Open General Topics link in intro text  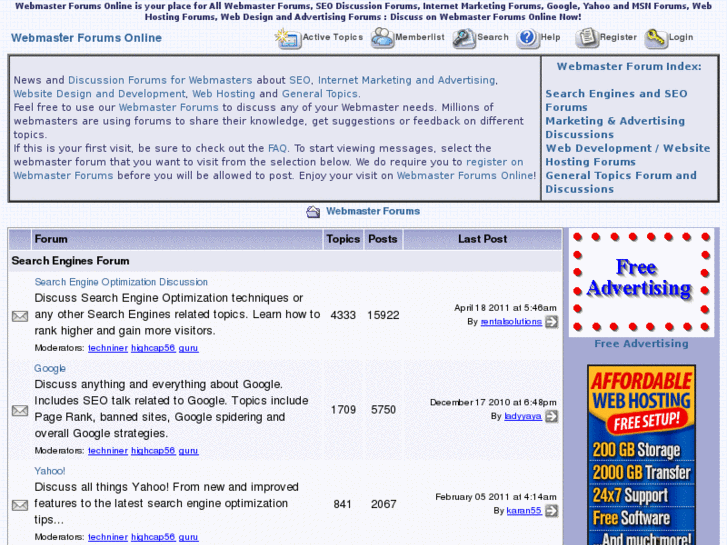coord(320,94)
